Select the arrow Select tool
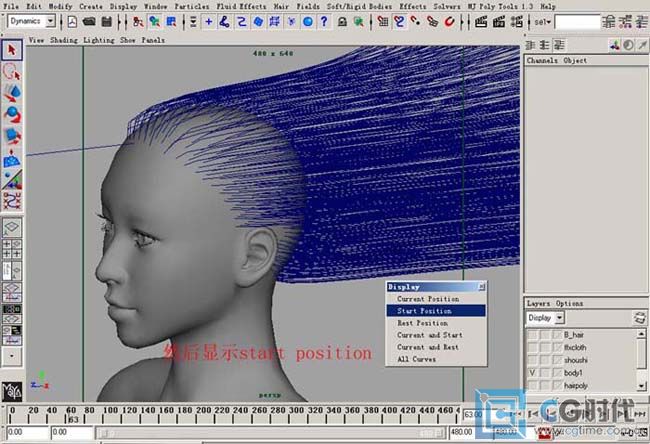 pyautogui.click(x=12, y=51)
